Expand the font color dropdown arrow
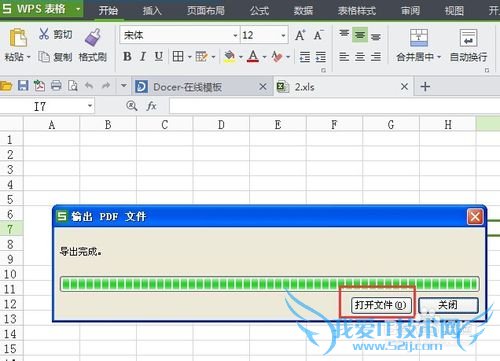Image resolution: width=500 pixels, height=361 pixels. point(264,57)
